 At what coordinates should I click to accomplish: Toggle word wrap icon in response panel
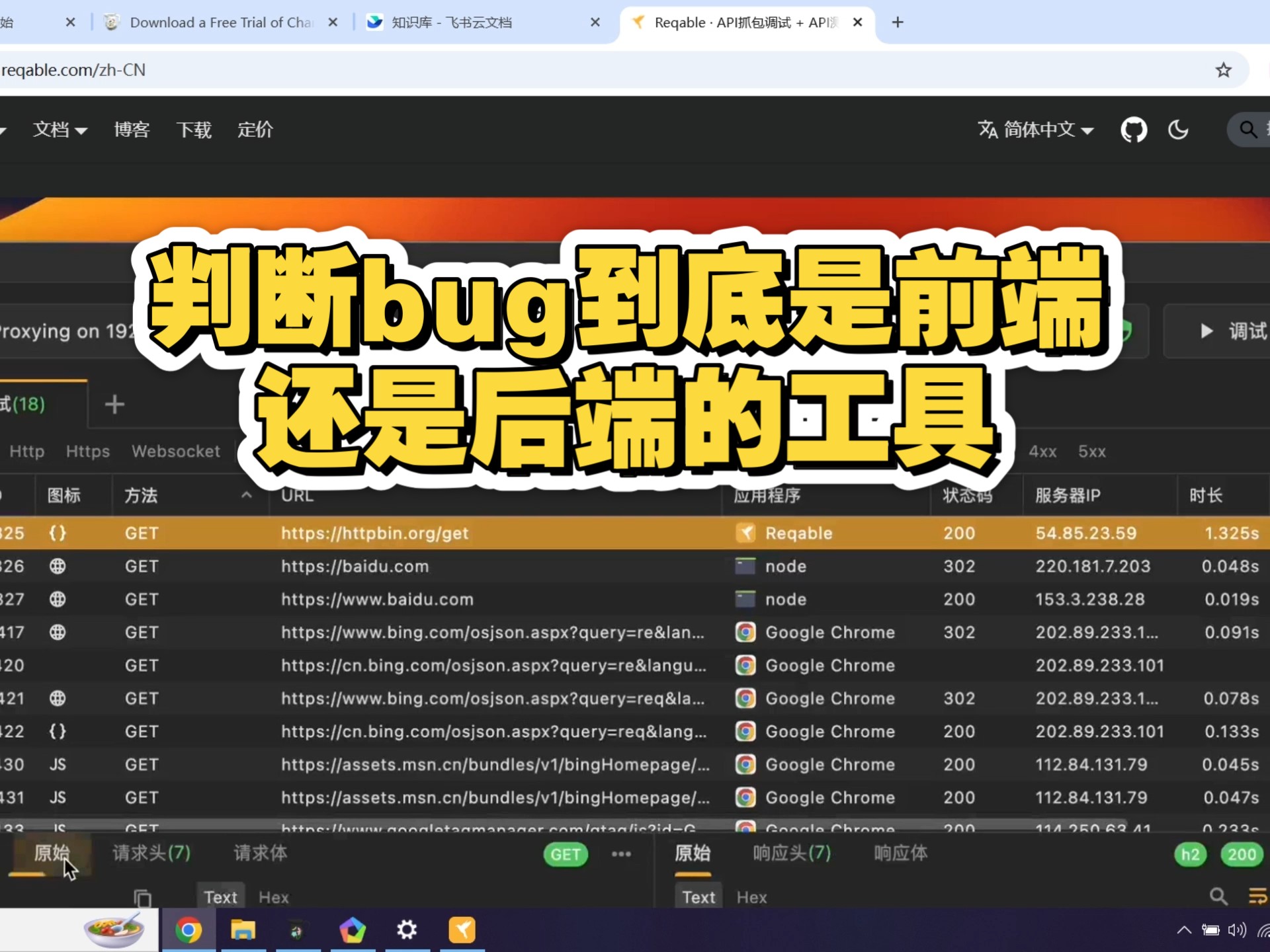pos(1257,897)
